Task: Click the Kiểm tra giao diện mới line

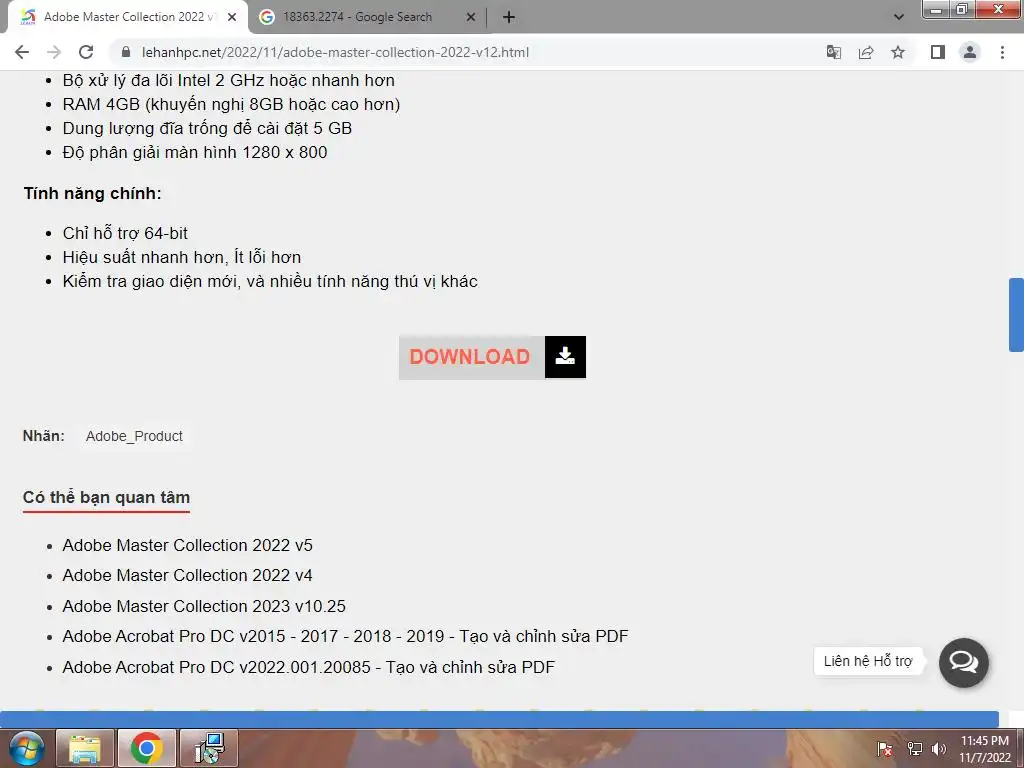Action: pyautogui.click(x=270, y=281)
